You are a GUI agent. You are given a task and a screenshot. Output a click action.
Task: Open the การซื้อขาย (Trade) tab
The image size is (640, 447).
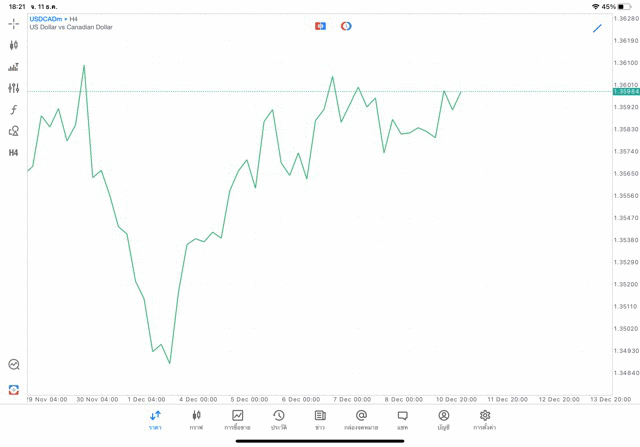[237, 419]
